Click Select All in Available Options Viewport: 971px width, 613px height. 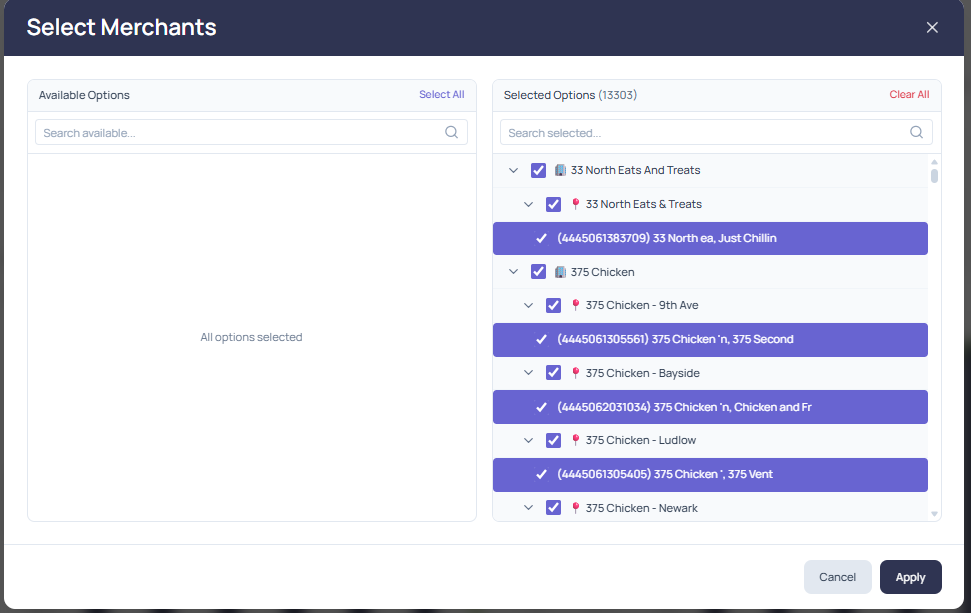pos(442,94)
